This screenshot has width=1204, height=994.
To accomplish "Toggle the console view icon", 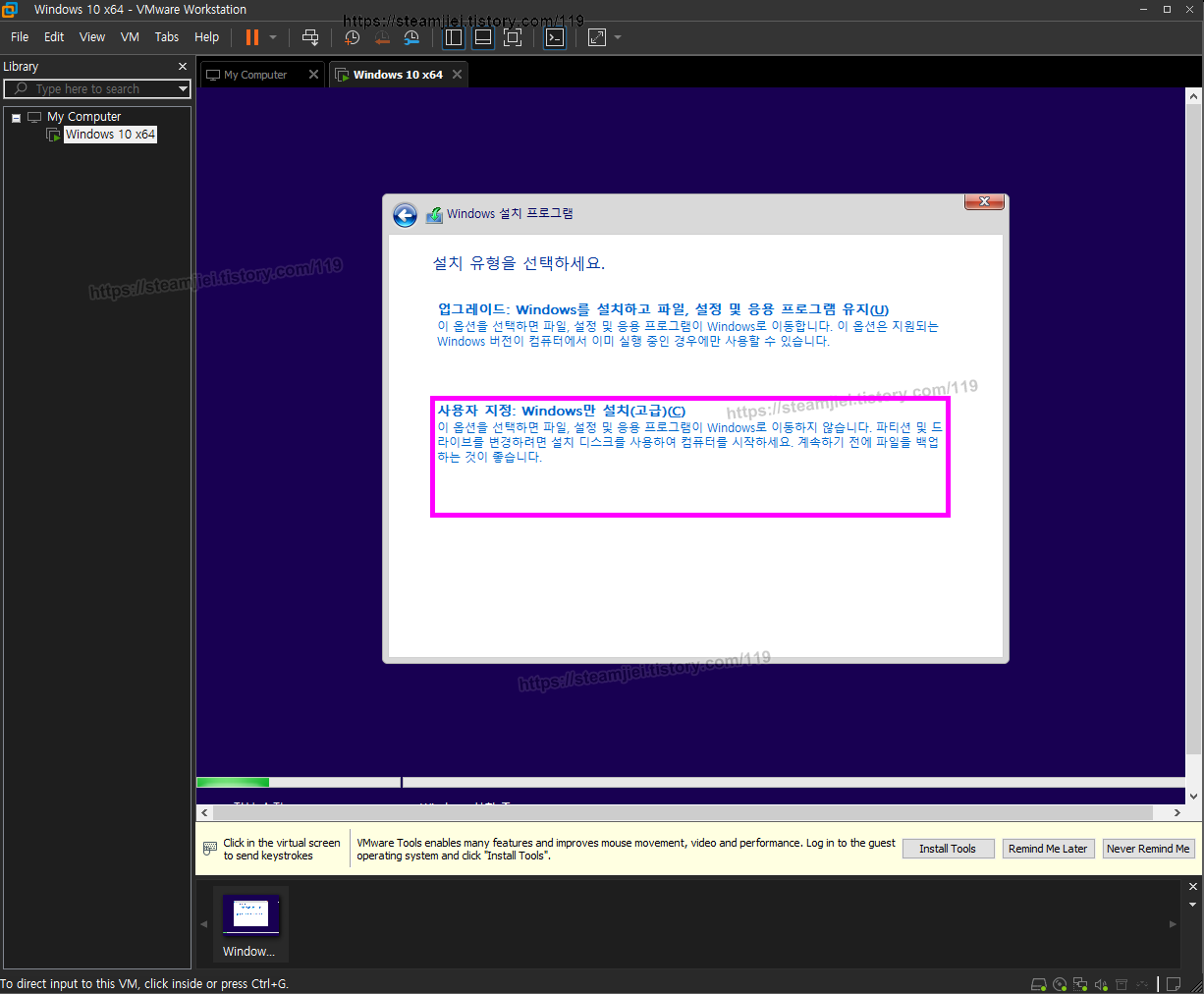I will click(555, 37).
